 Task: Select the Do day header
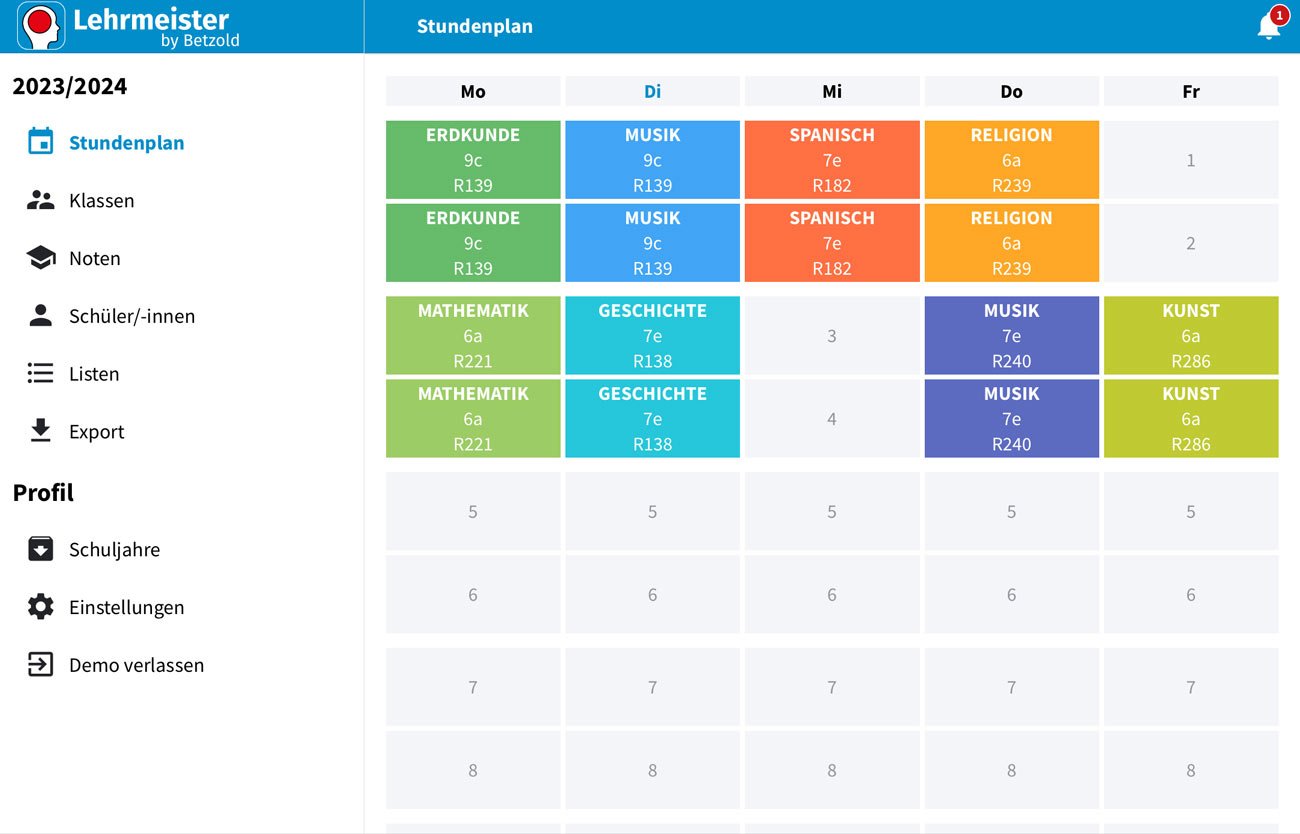1011,91
